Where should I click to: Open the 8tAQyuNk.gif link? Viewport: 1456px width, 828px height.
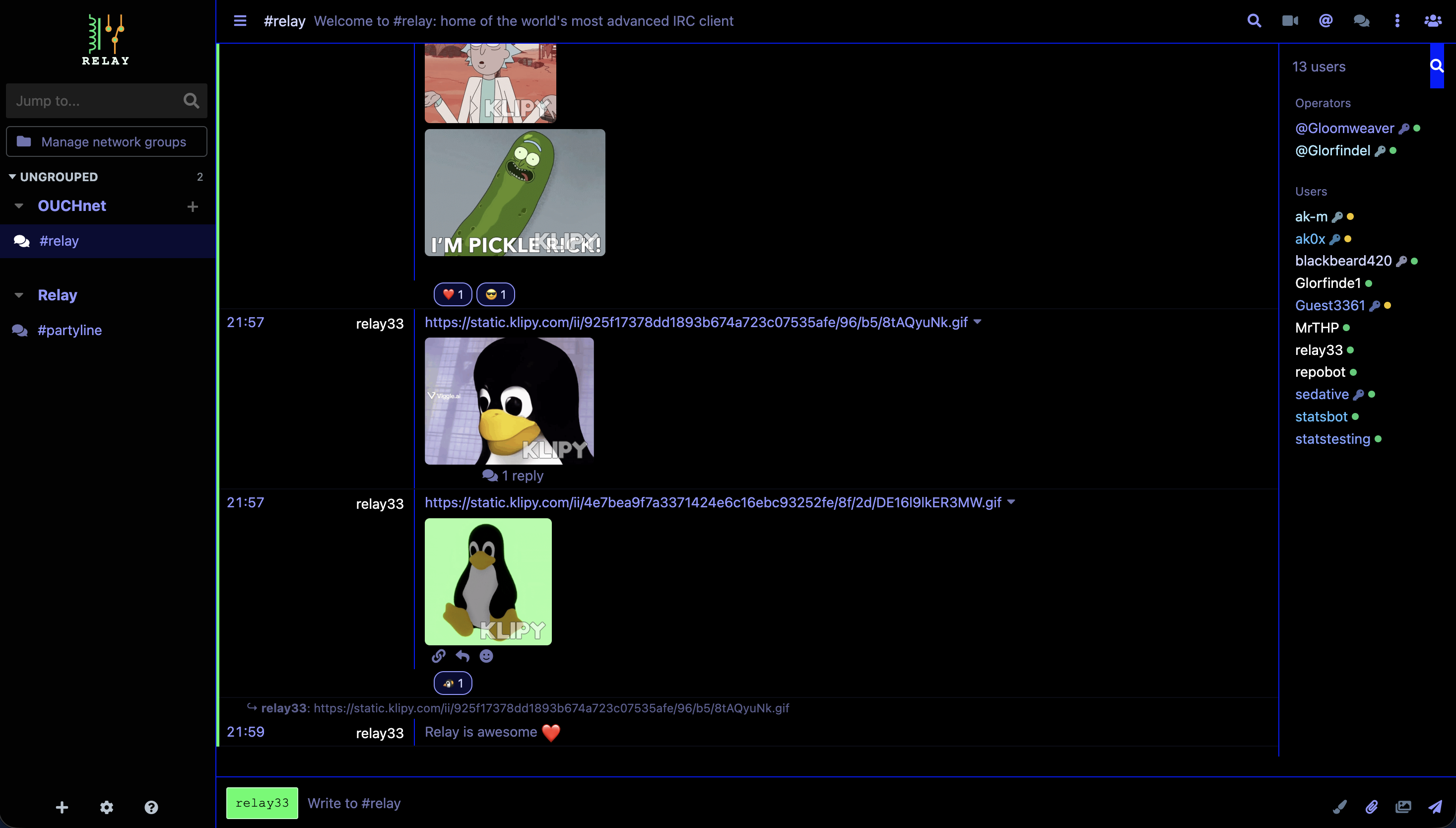click(696, 323)
